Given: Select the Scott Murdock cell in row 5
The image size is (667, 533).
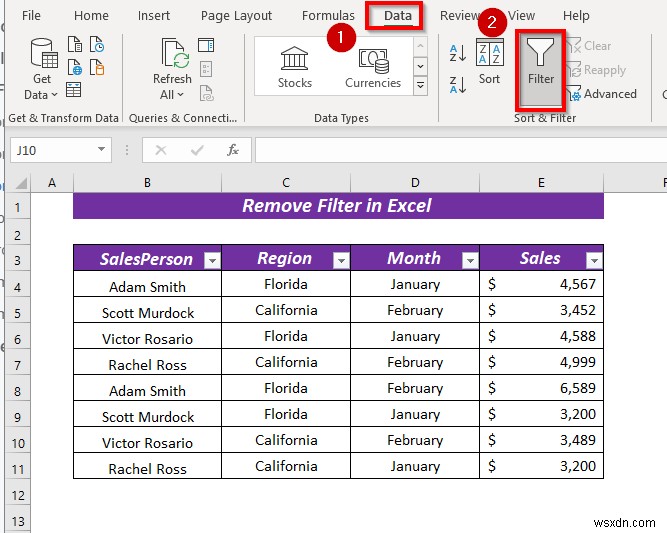Looking at the screenshot, I should pos(147,310).
